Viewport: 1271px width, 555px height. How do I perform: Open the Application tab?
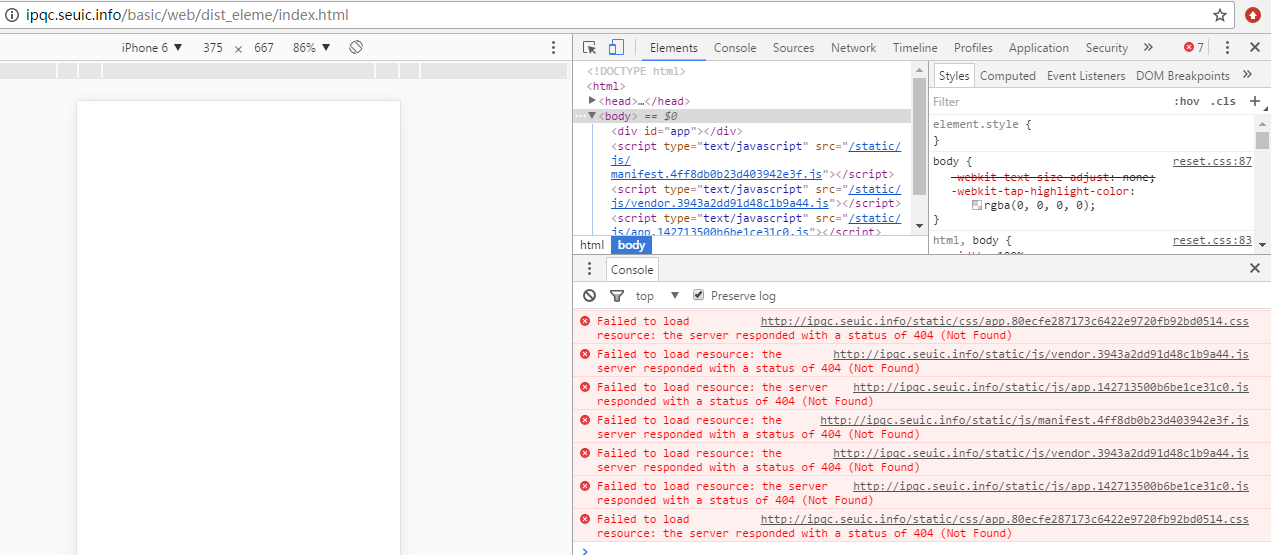pos(1039,48)
